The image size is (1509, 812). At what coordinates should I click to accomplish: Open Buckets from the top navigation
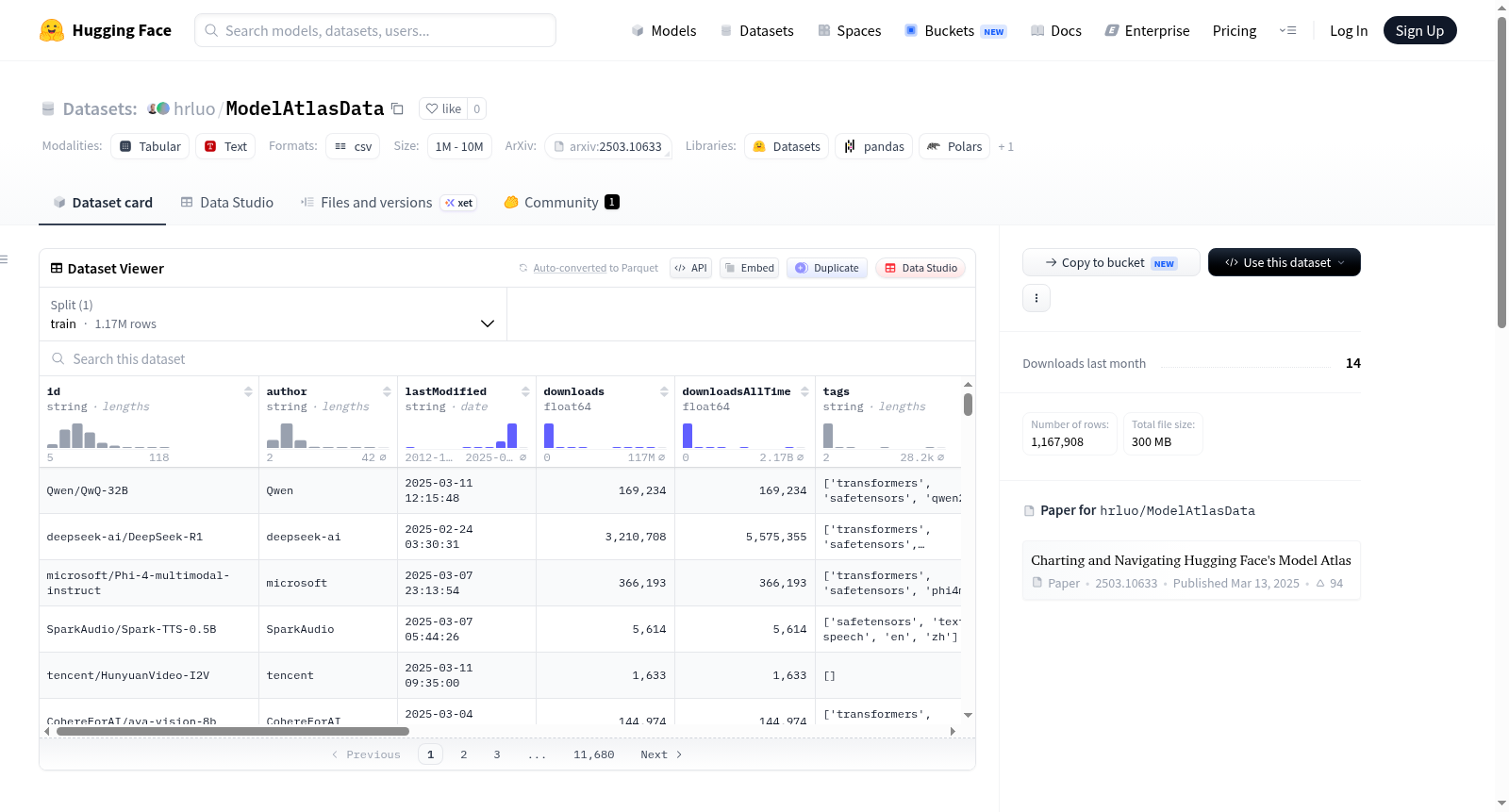click(955, 31)
